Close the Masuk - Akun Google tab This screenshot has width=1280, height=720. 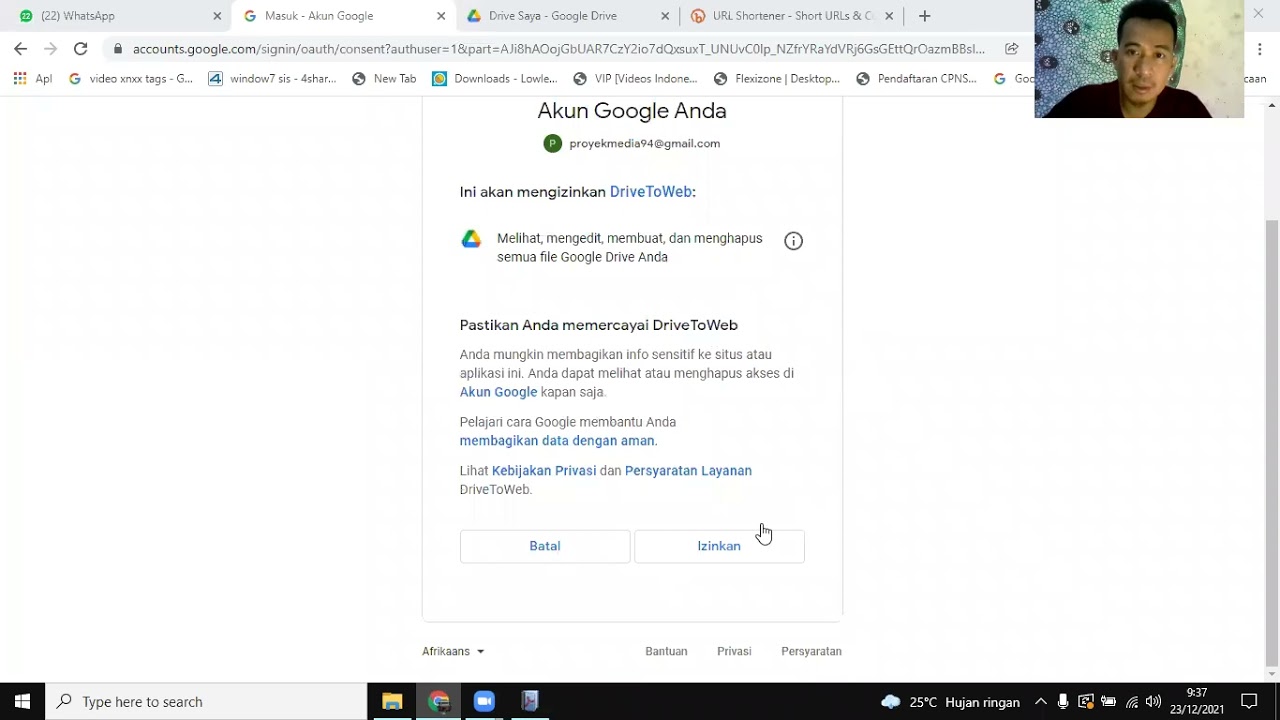tap(441, 16)
